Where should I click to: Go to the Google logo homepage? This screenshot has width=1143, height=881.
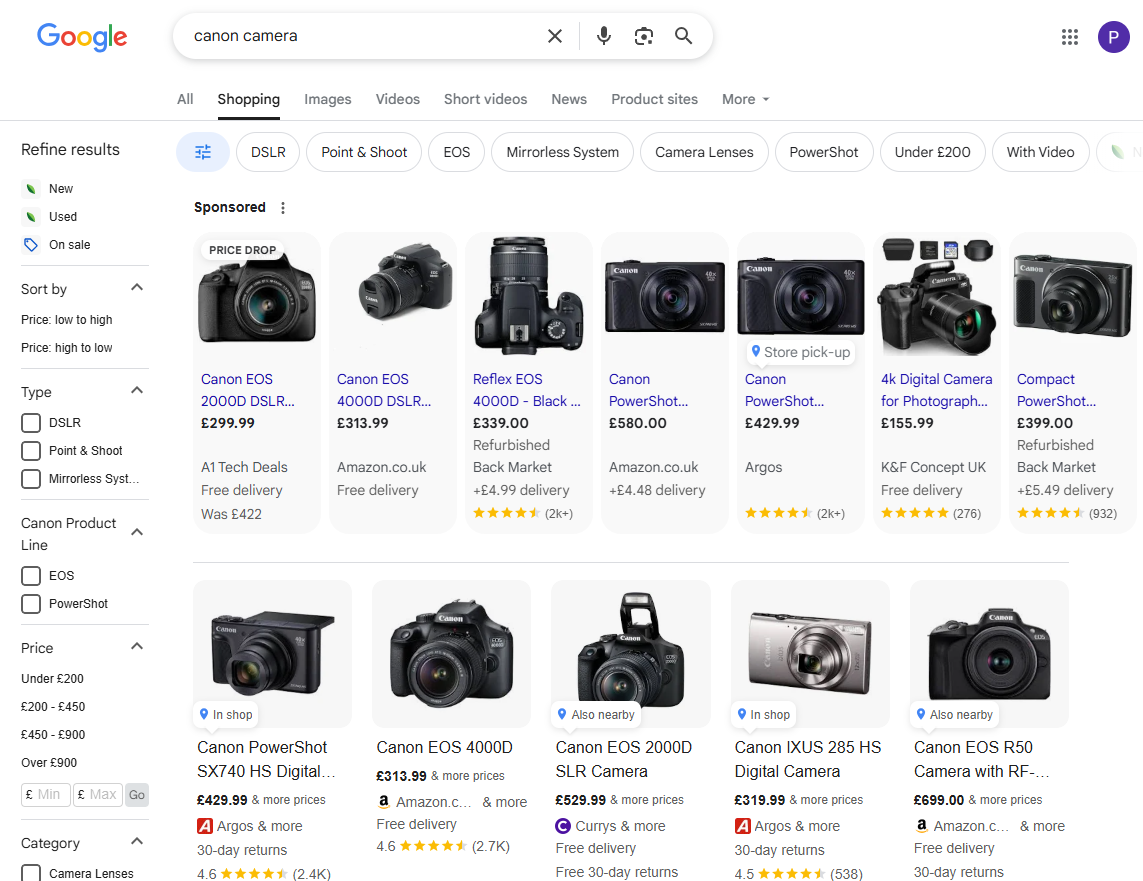coord(82,37)
